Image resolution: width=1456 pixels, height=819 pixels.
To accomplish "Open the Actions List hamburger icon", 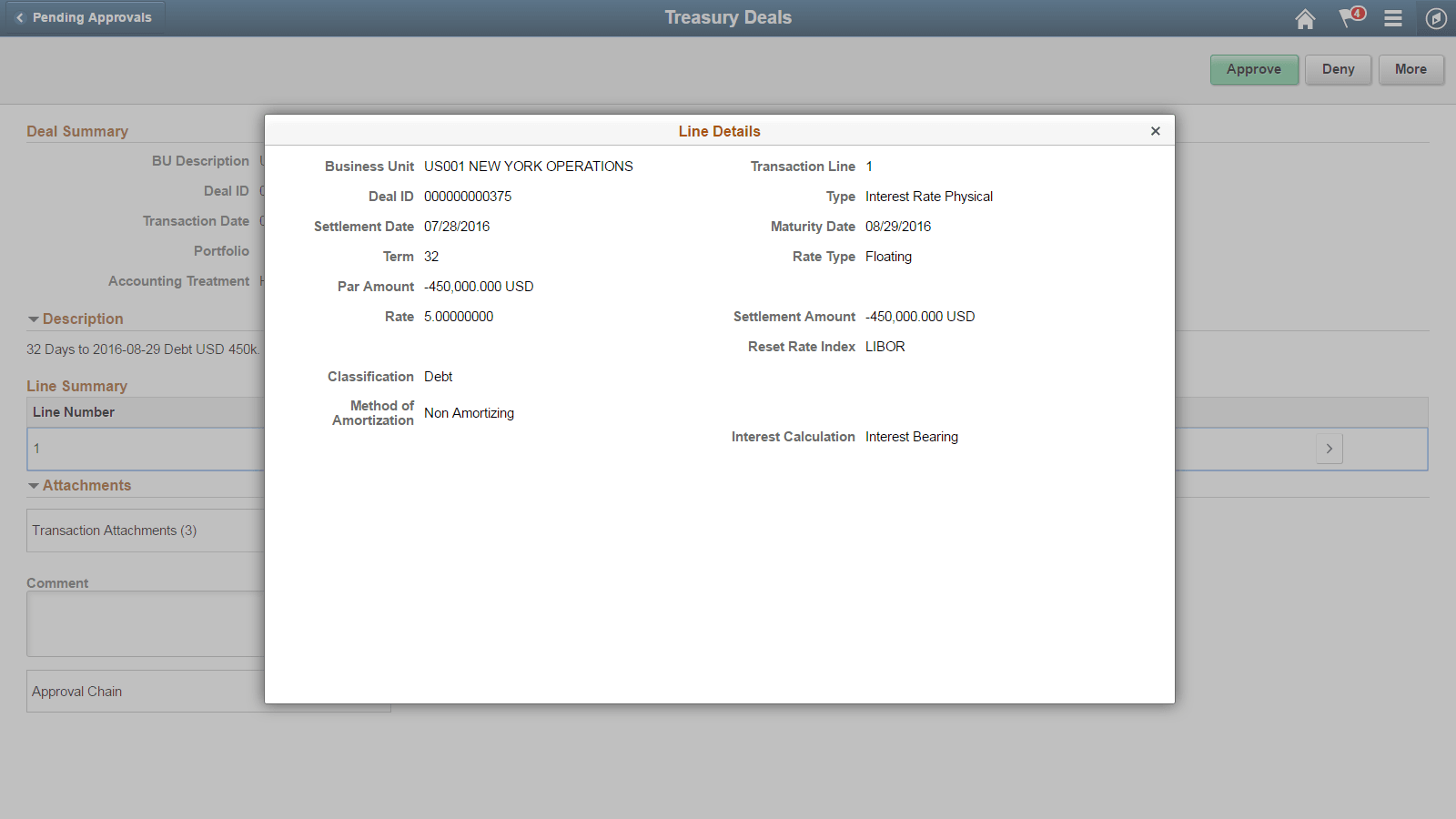I will (x=1392, y=18).
